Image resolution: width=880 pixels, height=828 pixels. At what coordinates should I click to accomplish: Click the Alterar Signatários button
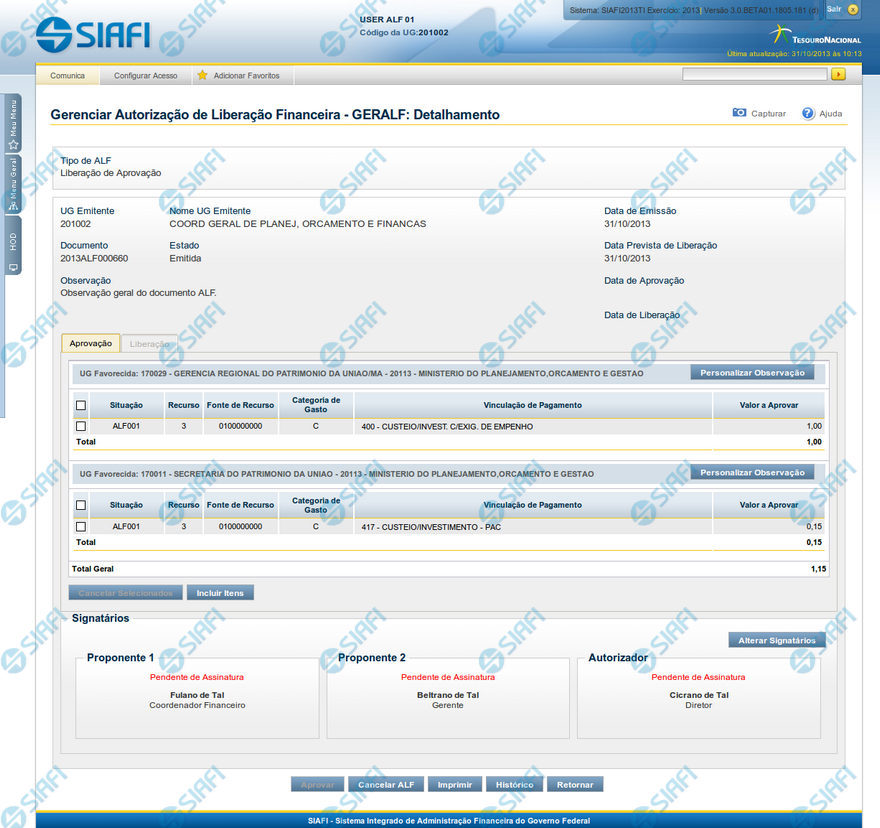(776, 640)
